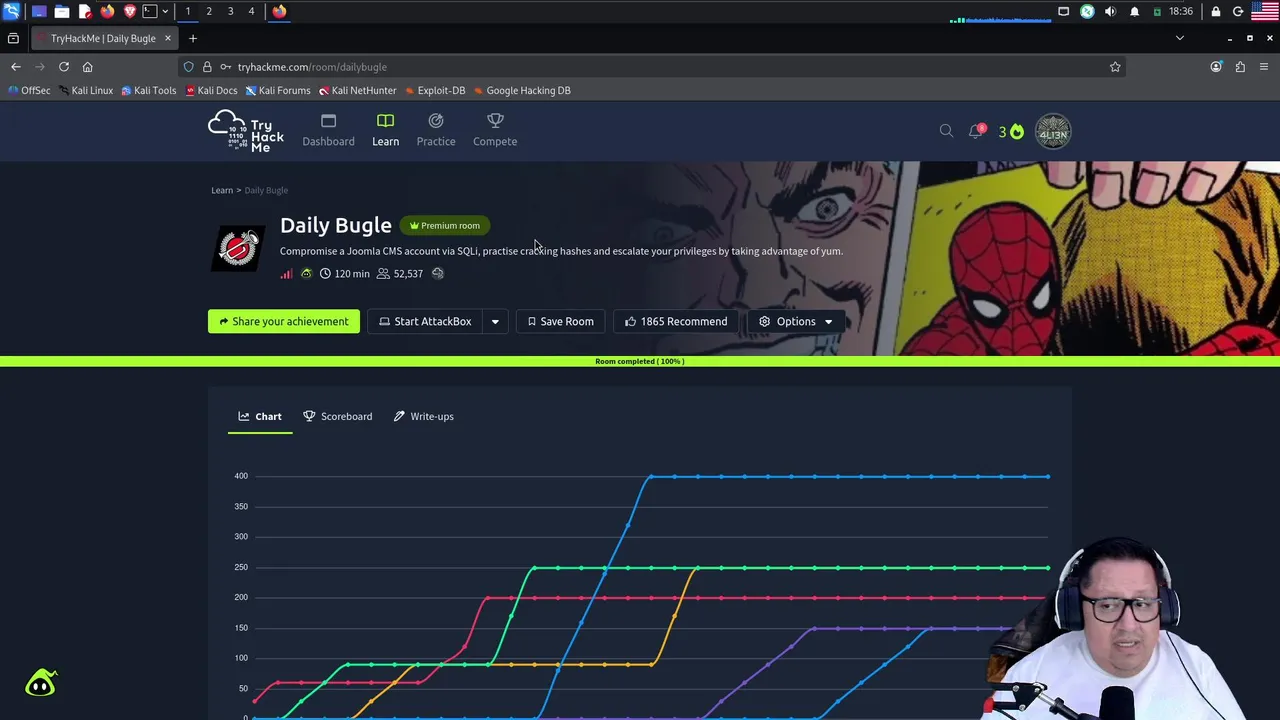Viewport: 1280px width, 720px height.
Task: Click the URL address bar
Action: pos(652,67)
